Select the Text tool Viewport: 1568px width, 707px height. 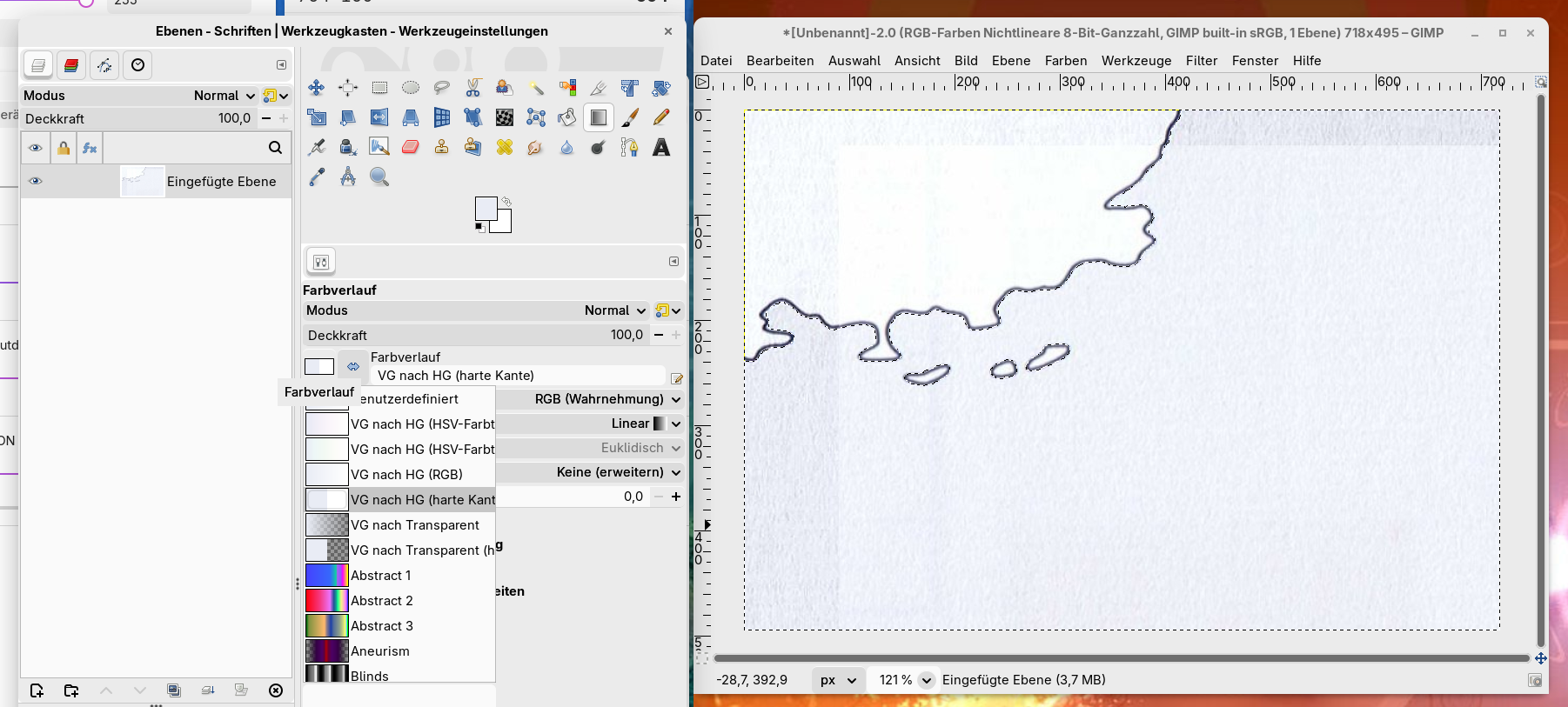click(661, 147)
